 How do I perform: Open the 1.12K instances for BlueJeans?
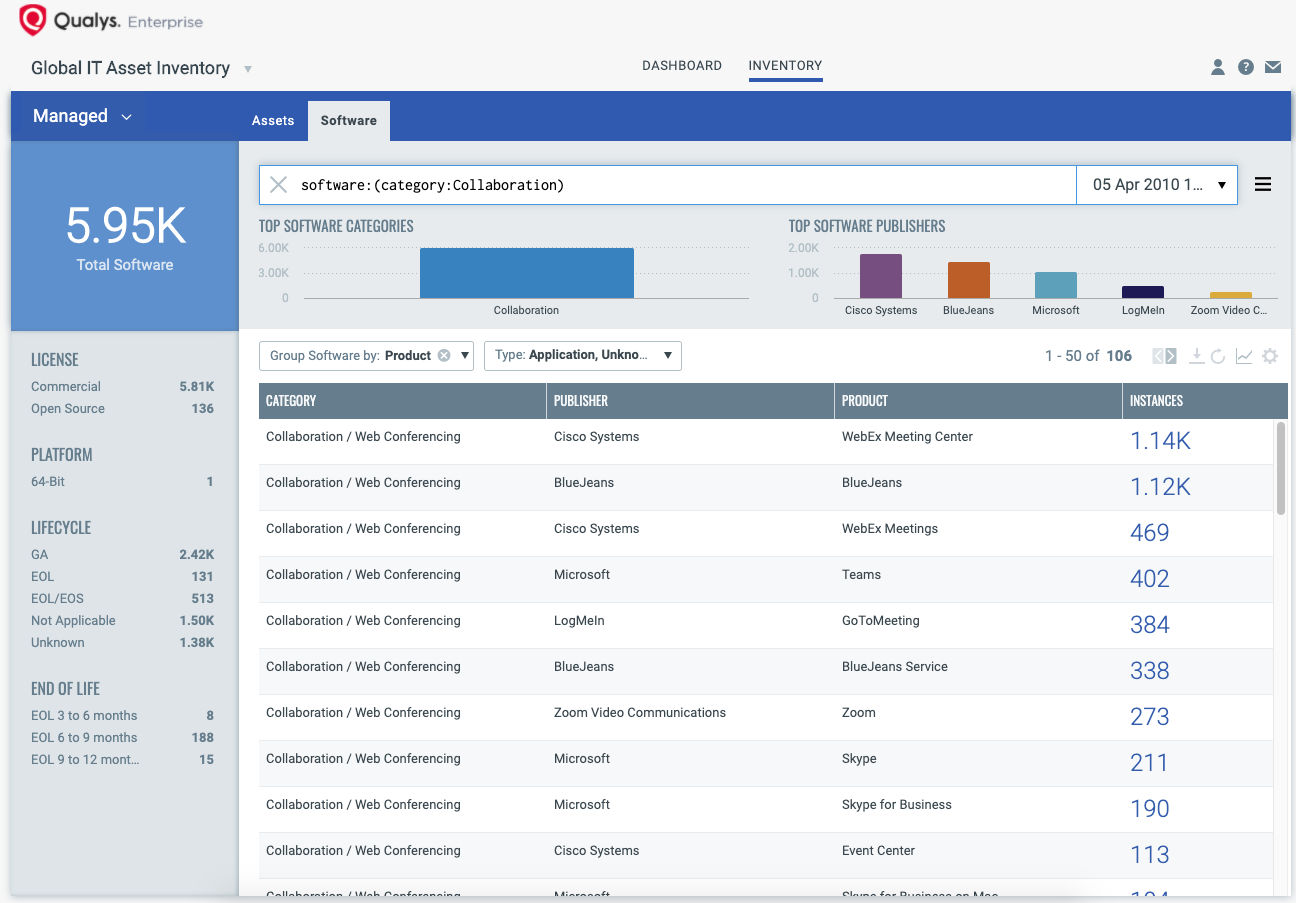pyautogui.click(x=1160, y=487)
